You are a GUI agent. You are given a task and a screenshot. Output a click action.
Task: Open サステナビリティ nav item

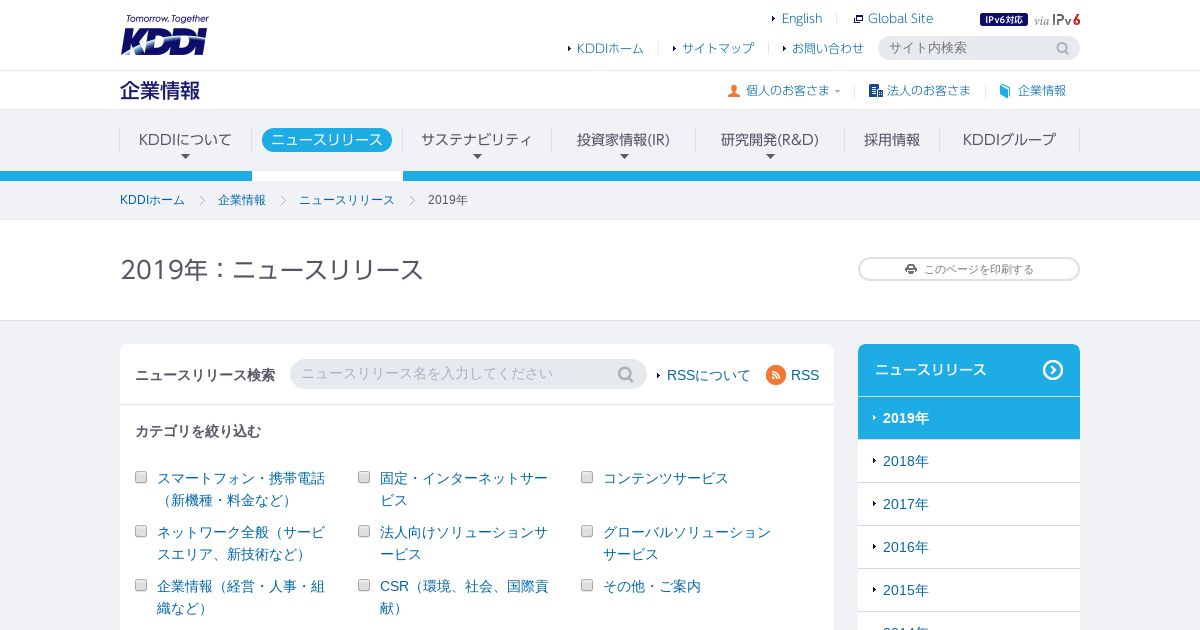(x=477, y=140)
